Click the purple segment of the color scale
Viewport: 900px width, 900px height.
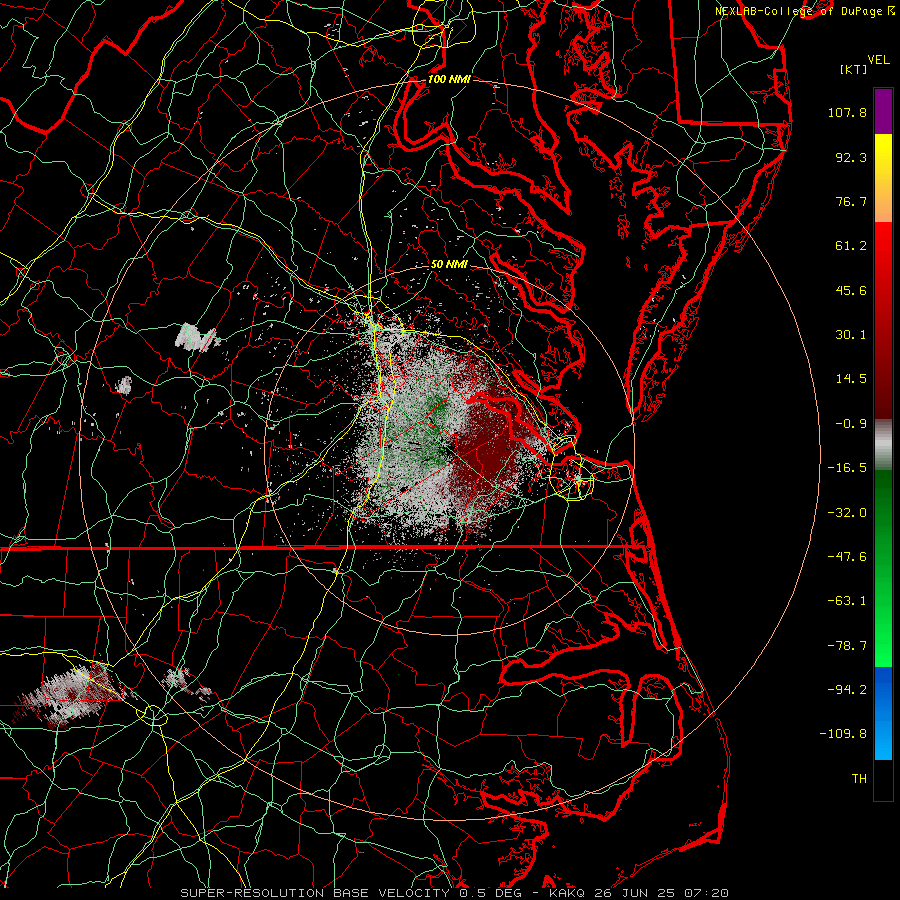pyautogui.click(x=883, y=111)
